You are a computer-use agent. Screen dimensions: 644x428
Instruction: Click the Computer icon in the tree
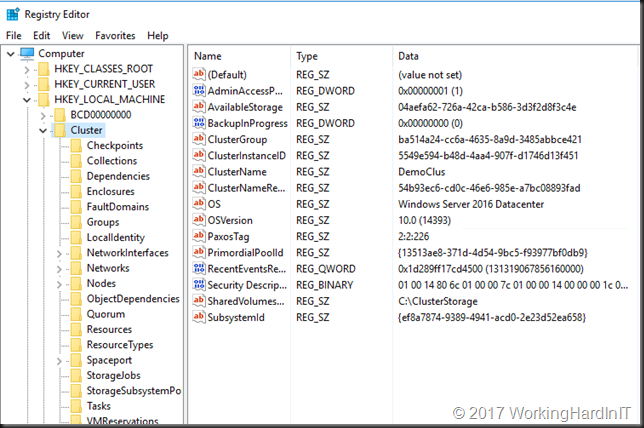pyautogui.click(x=27, y=53)
